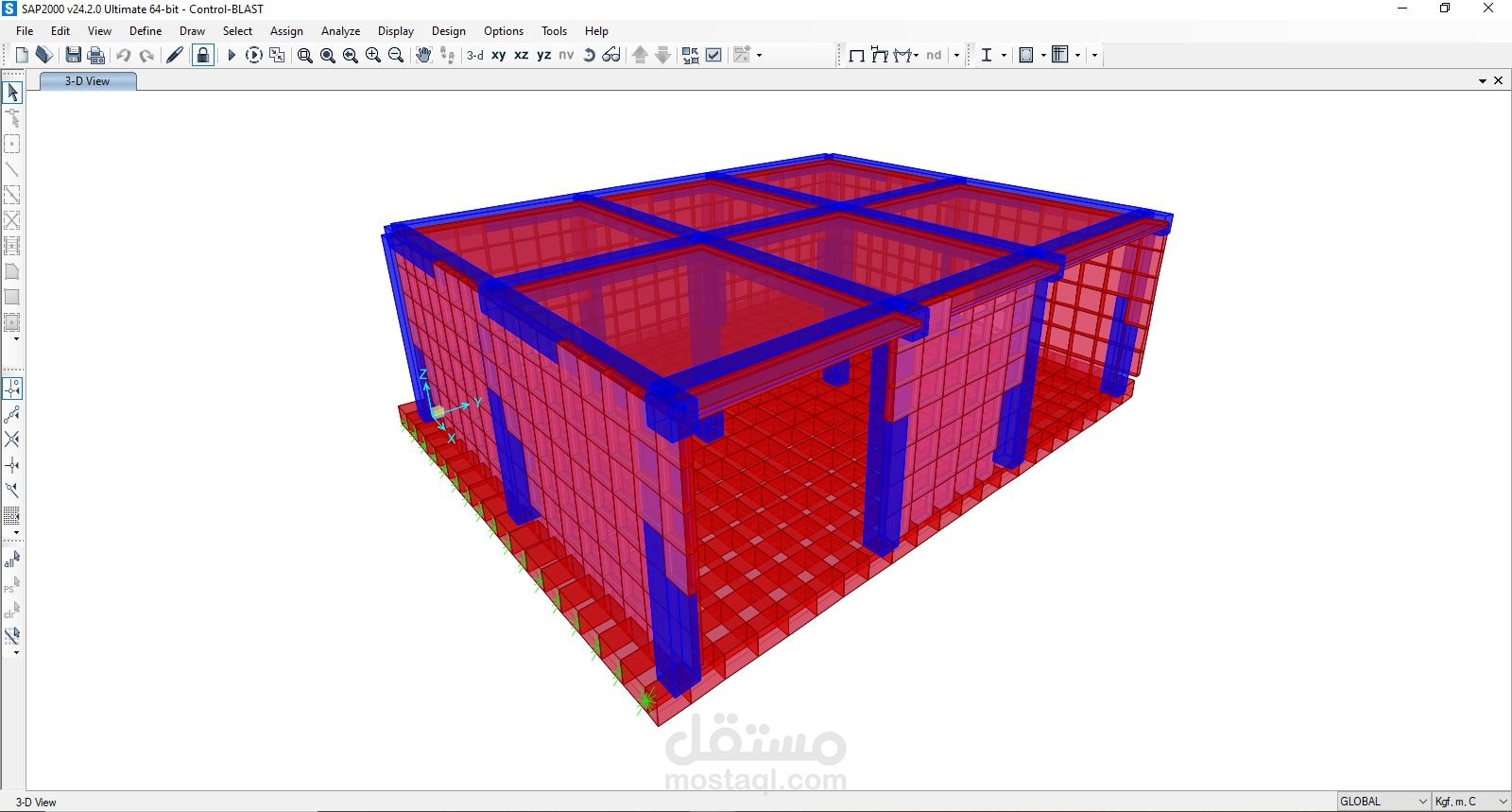
Task: Click the Open file icon
Action: point(43,55)
